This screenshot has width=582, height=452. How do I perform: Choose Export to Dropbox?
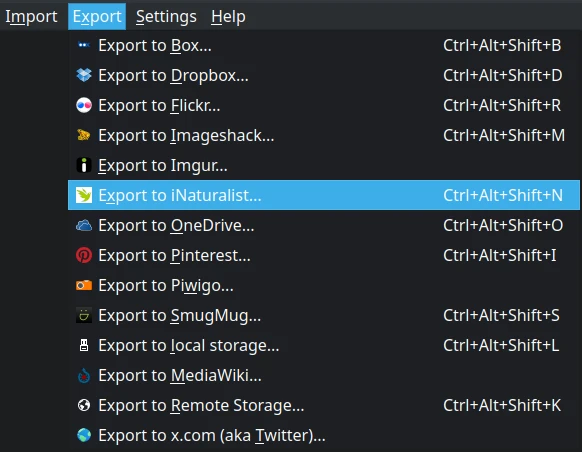(324, 75)
